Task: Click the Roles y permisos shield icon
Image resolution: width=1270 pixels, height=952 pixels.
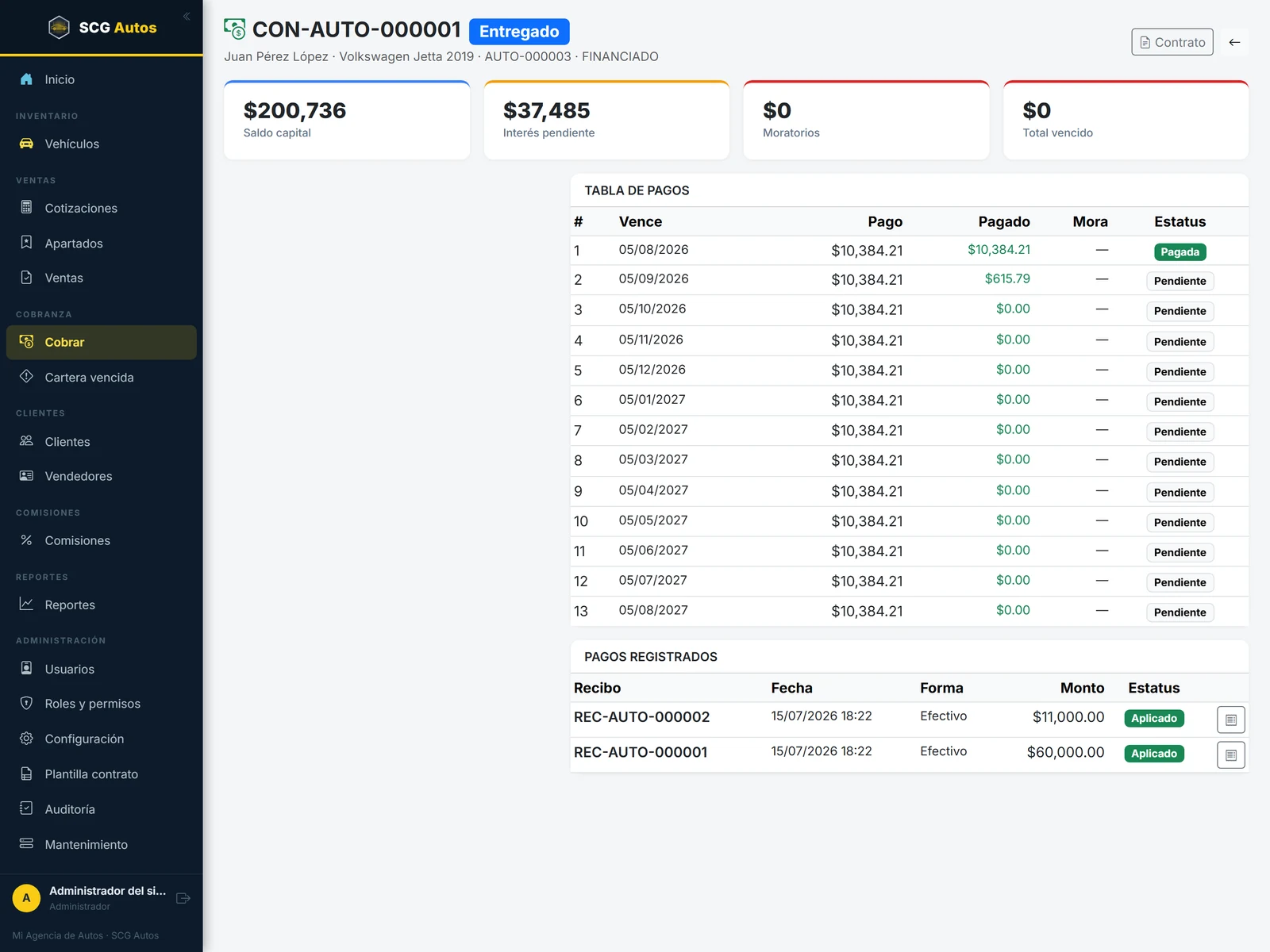Action: click(26, 704)
